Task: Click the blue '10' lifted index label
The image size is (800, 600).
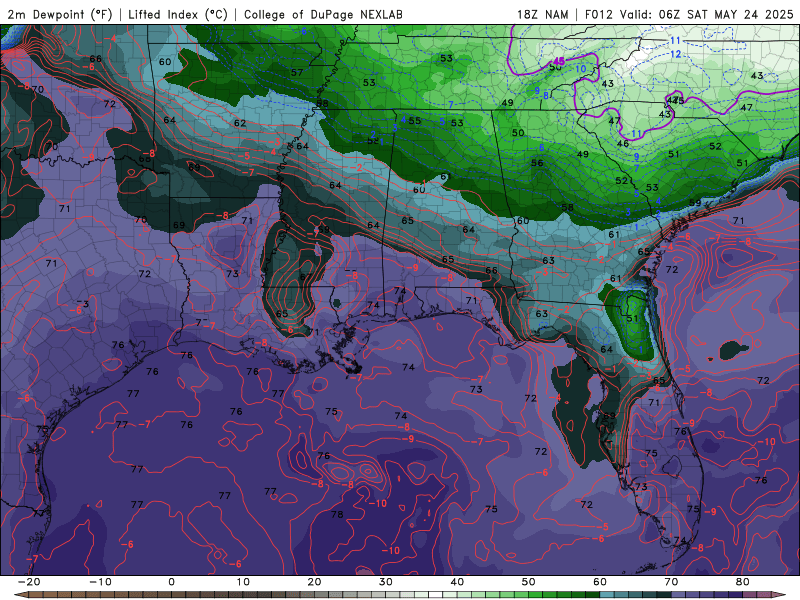Action: (x=581, y=68)
